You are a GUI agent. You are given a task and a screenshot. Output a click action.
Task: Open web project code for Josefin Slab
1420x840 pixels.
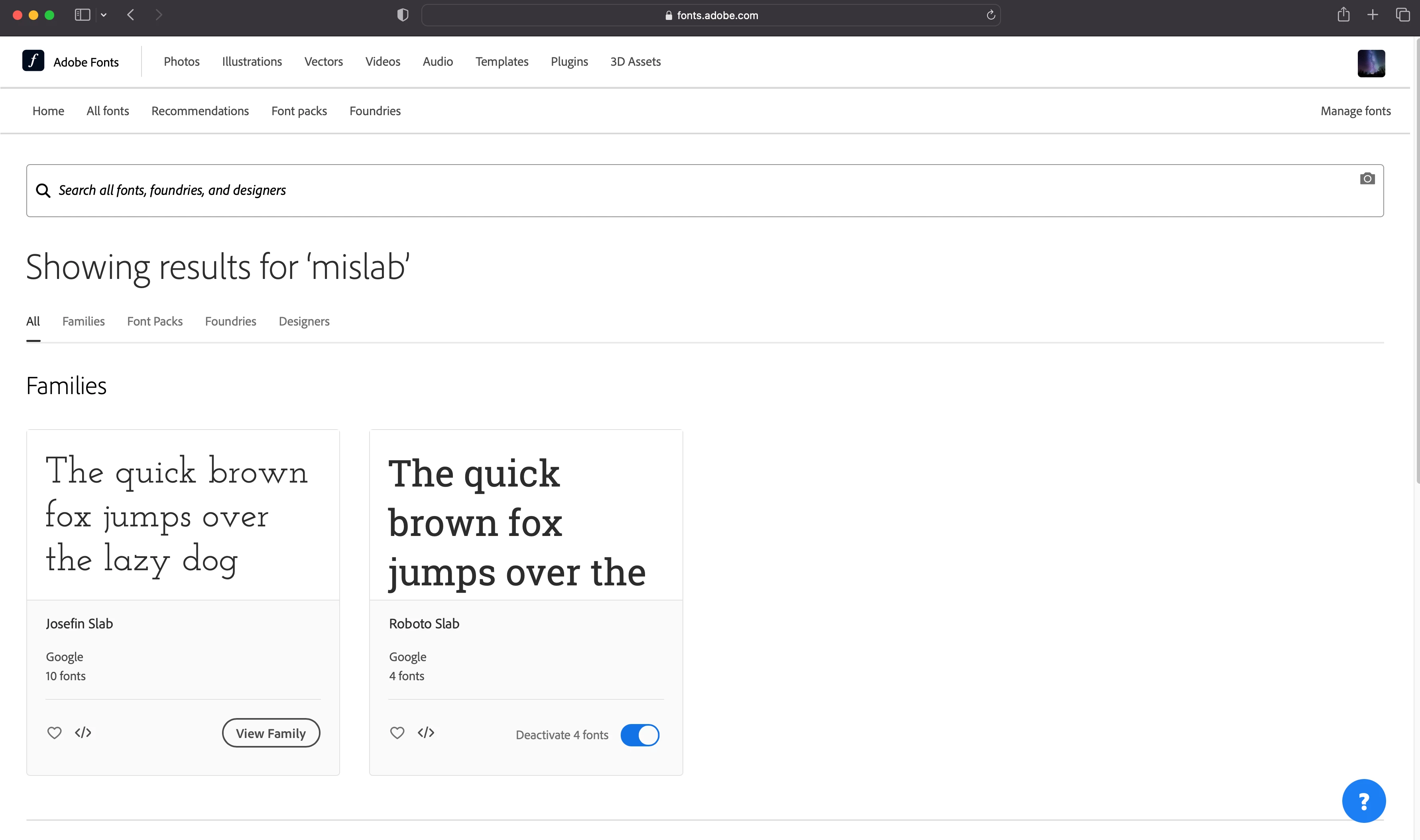pyautogui.click(x=83, y=732)
